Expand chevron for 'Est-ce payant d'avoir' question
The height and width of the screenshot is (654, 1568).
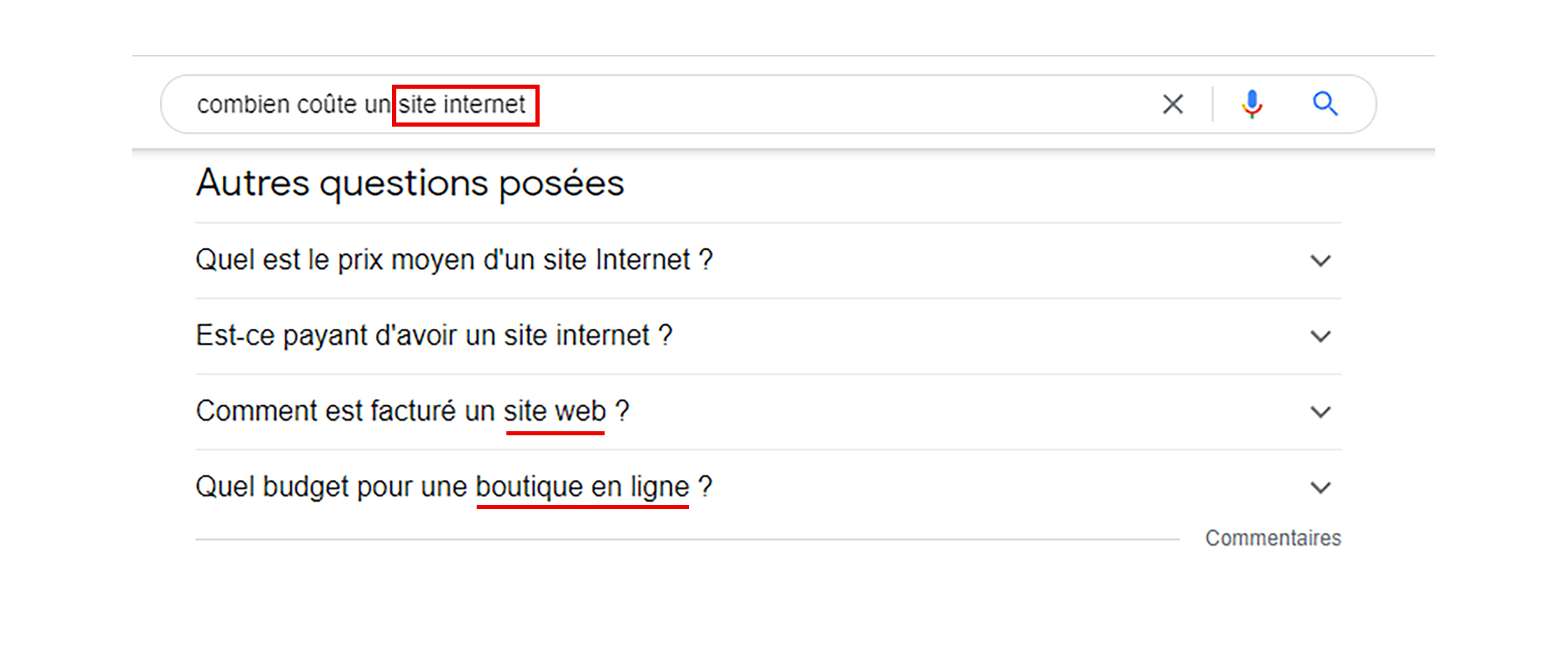click(x=1320, y=336)
